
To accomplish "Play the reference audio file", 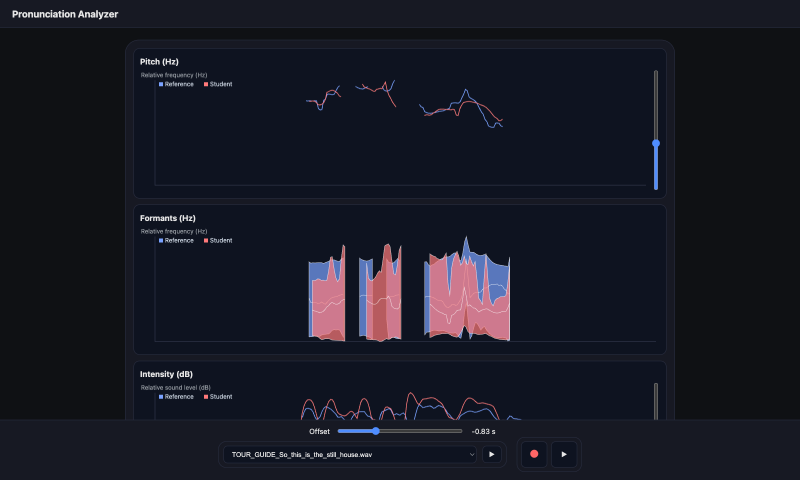I will [491, 454].
